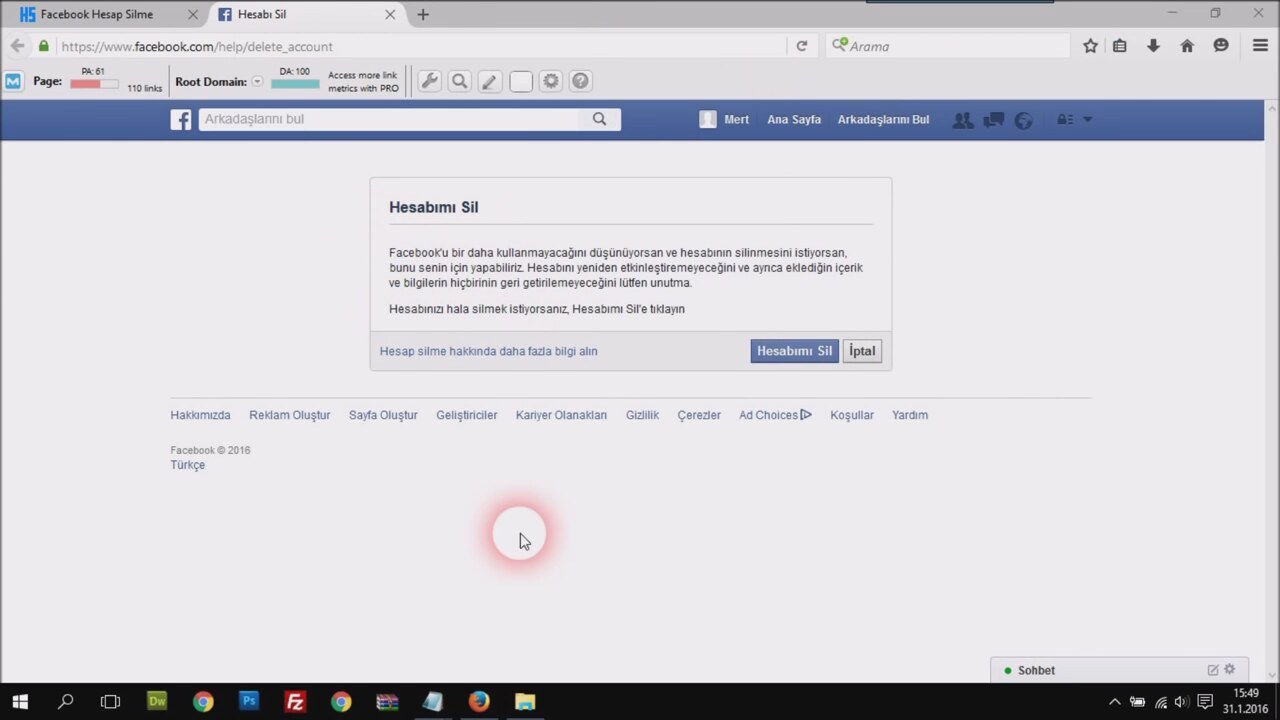Open chat settings gear in Sohbet bar
The width and height of the screenshot is (1280, 720).
(1230, 670)
